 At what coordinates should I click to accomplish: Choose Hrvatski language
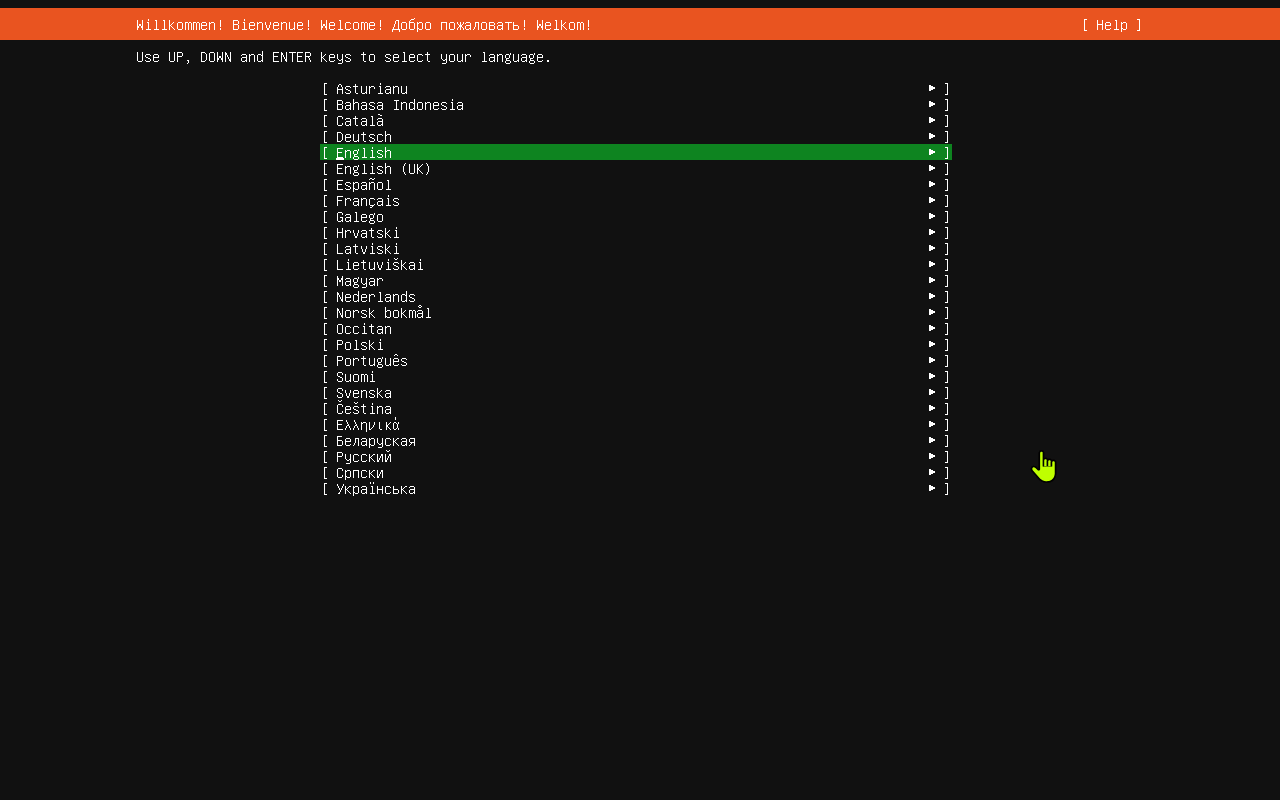[x=636, y=232]
